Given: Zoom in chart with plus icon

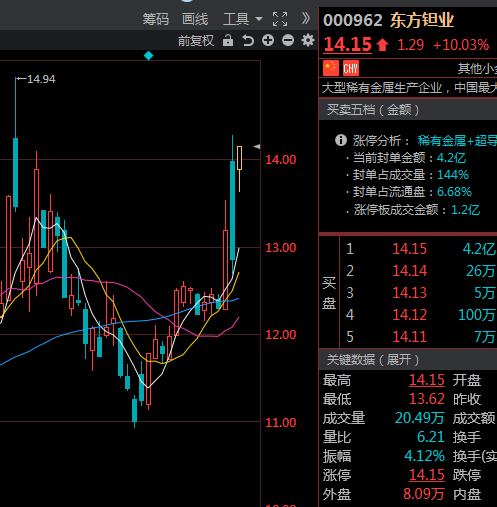Looking at the screenshot, I should tap(268, 40).
